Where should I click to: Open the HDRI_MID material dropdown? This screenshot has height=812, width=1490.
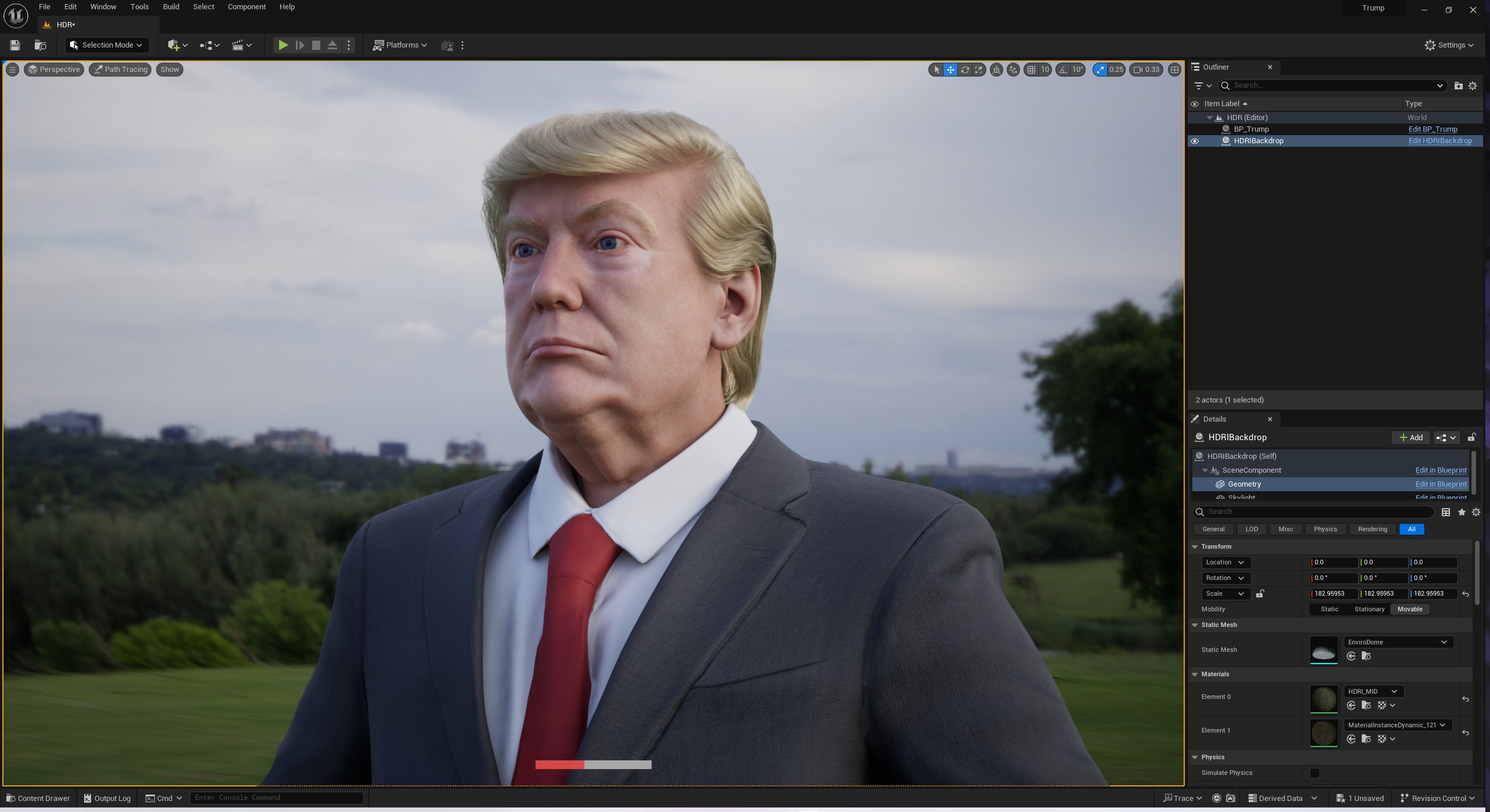click(x=1373, y=691)
